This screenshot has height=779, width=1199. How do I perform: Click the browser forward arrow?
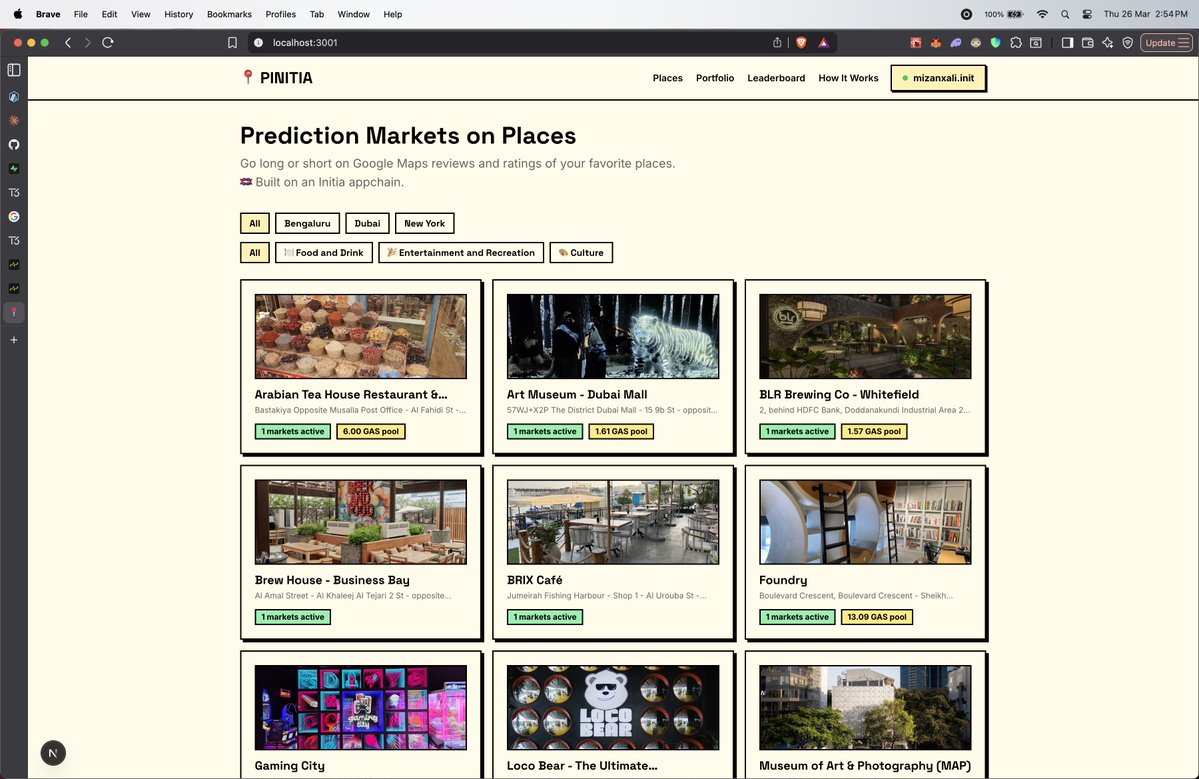(x=87, y=43)
